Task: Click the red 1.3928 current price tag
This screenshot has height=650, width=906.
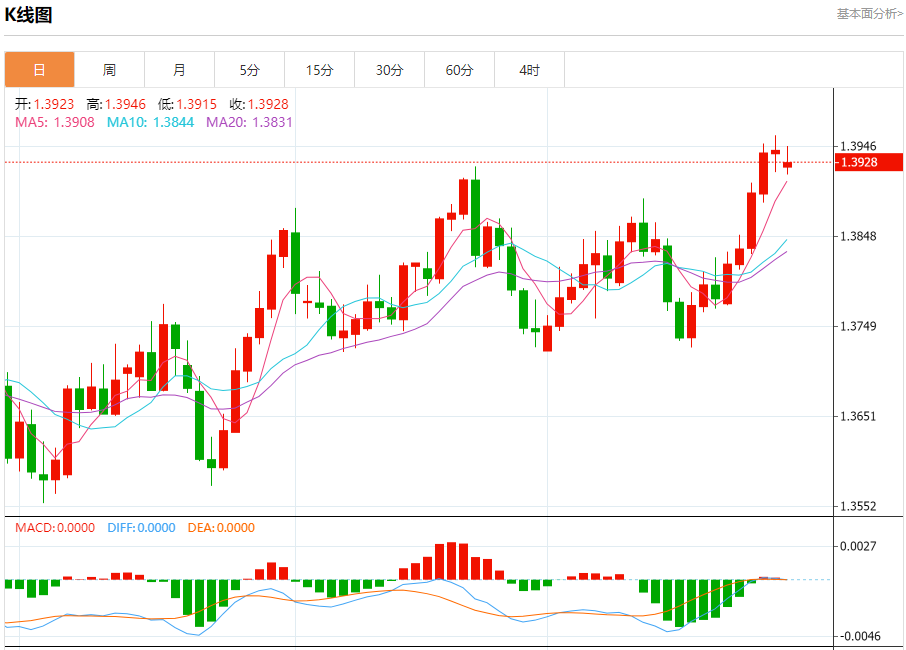Action: 868,162
